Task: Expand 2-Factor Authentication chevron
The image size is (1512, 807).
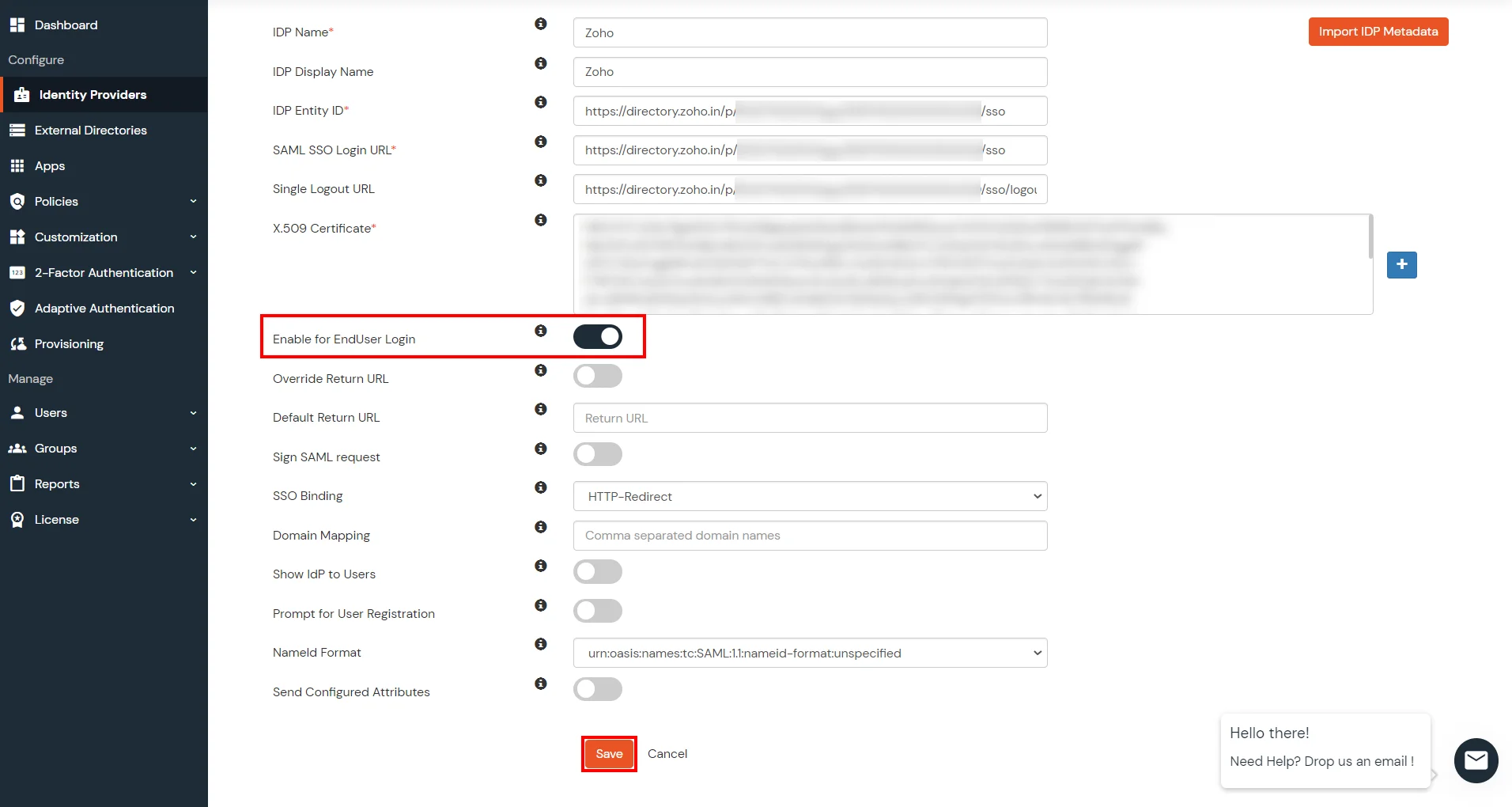Action: pyautogui.click(x=193, y=273)
